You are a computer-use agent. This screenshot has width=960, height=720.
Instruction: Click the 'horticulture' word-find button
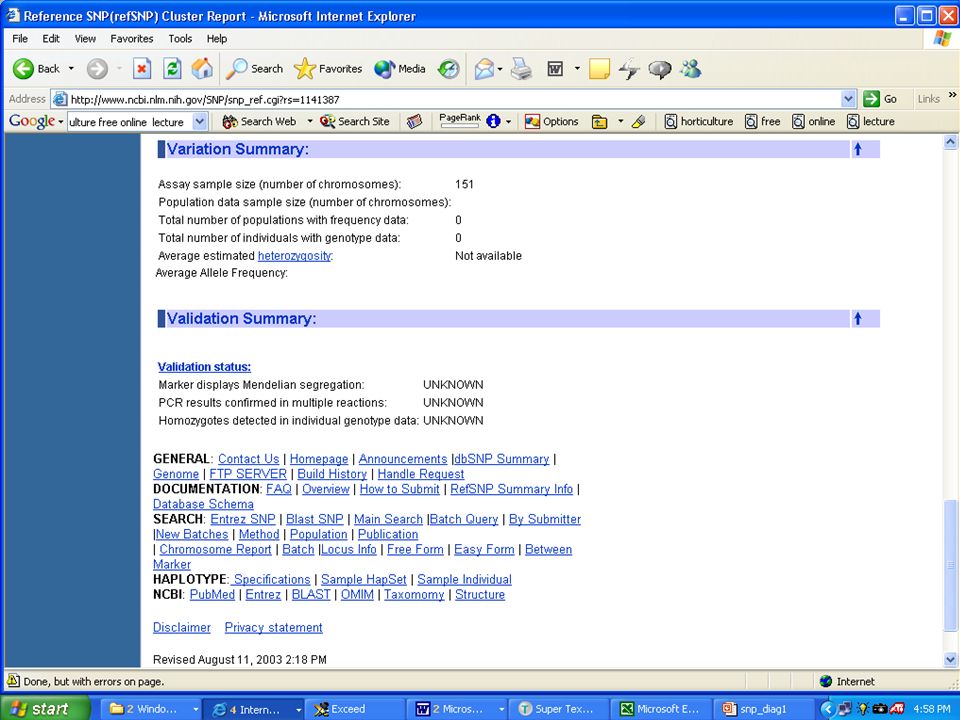click(699, 121)
